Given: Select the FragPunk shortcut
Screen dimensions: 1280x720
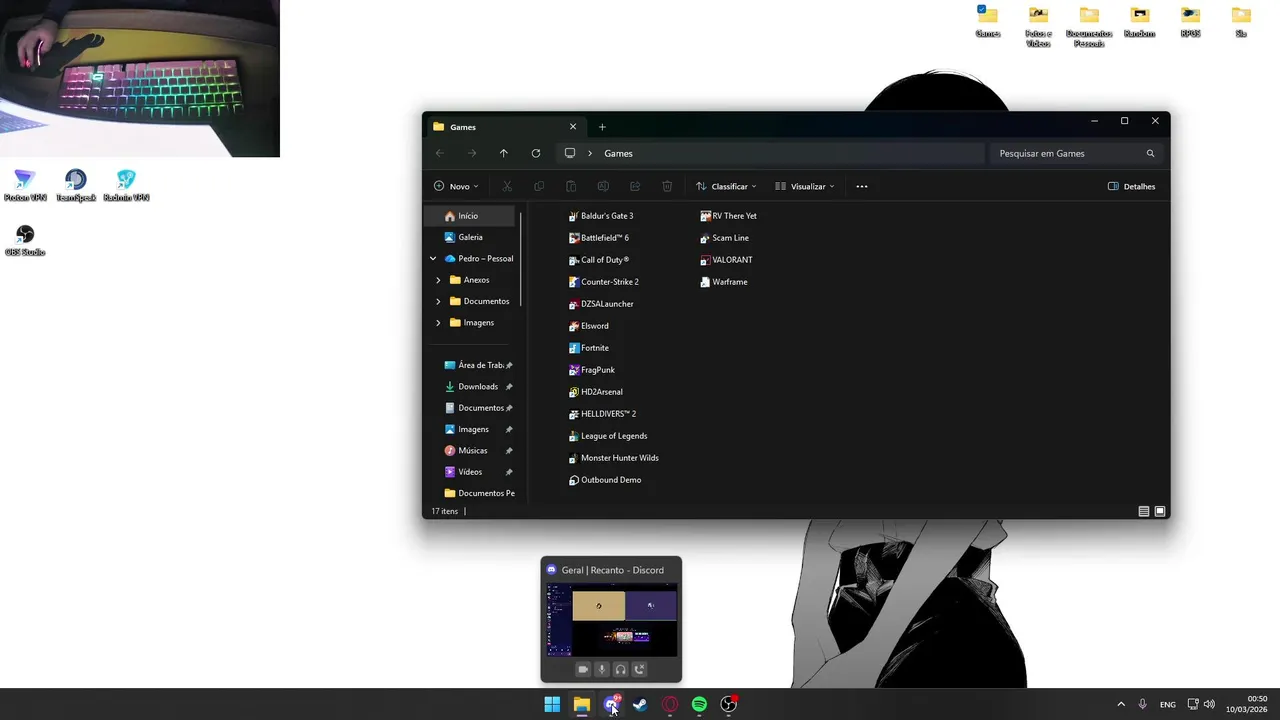Looking at the screenshot, I should pos(591,370).
